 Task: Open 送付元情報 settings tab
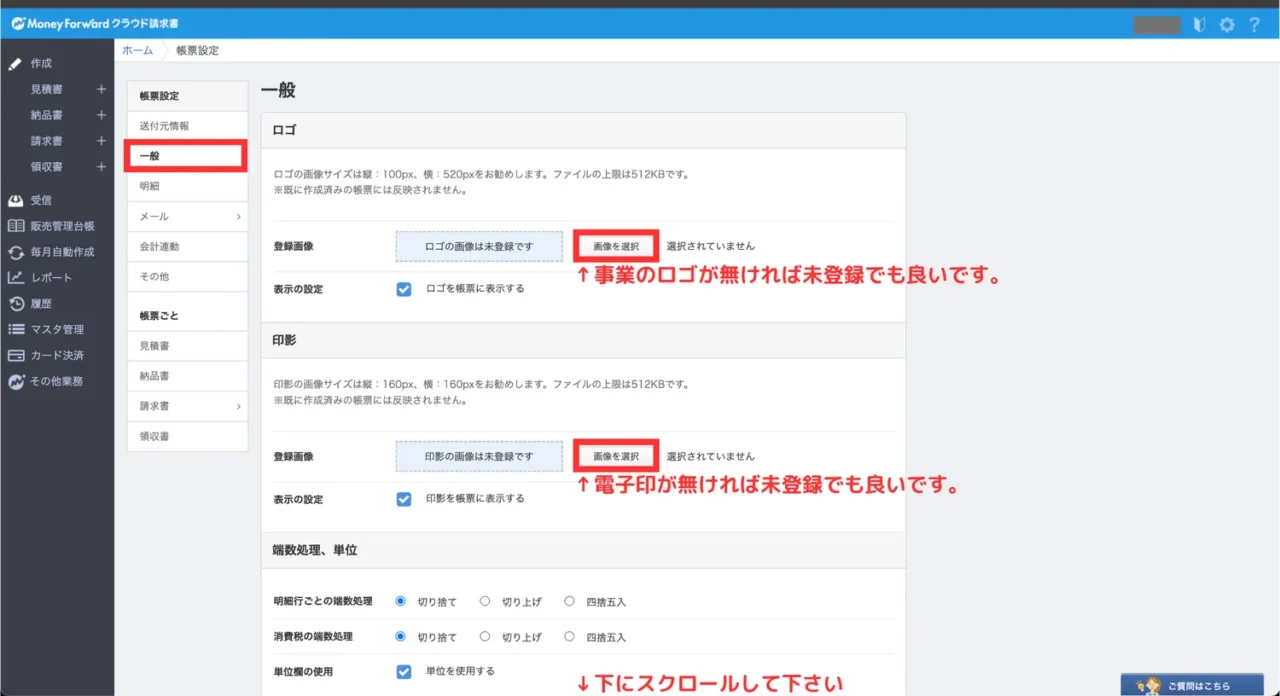click(x=165, y=126)
